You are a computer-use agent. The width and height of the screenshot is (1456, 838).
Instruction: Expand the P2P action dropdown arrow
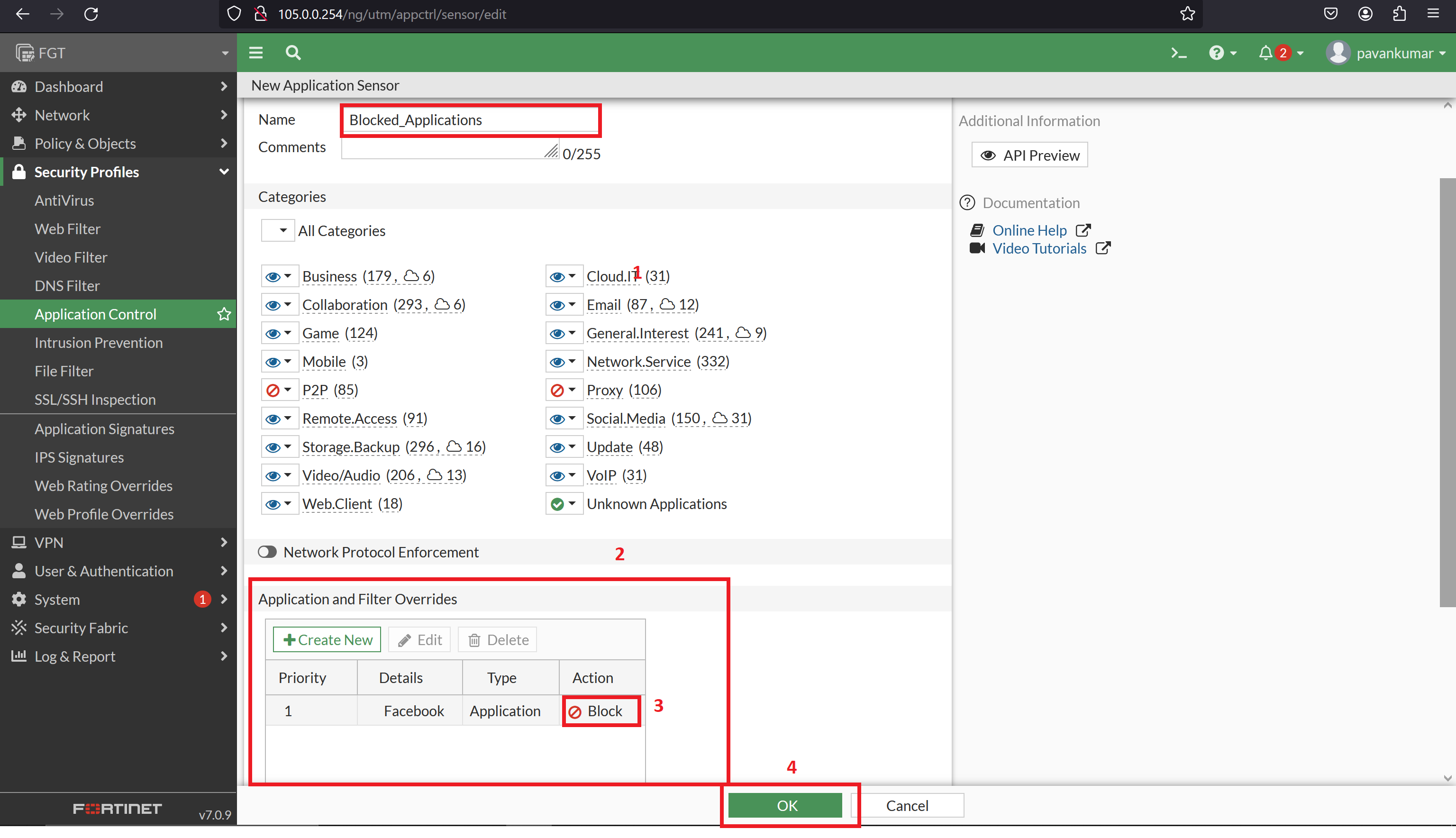pos(287,390)
